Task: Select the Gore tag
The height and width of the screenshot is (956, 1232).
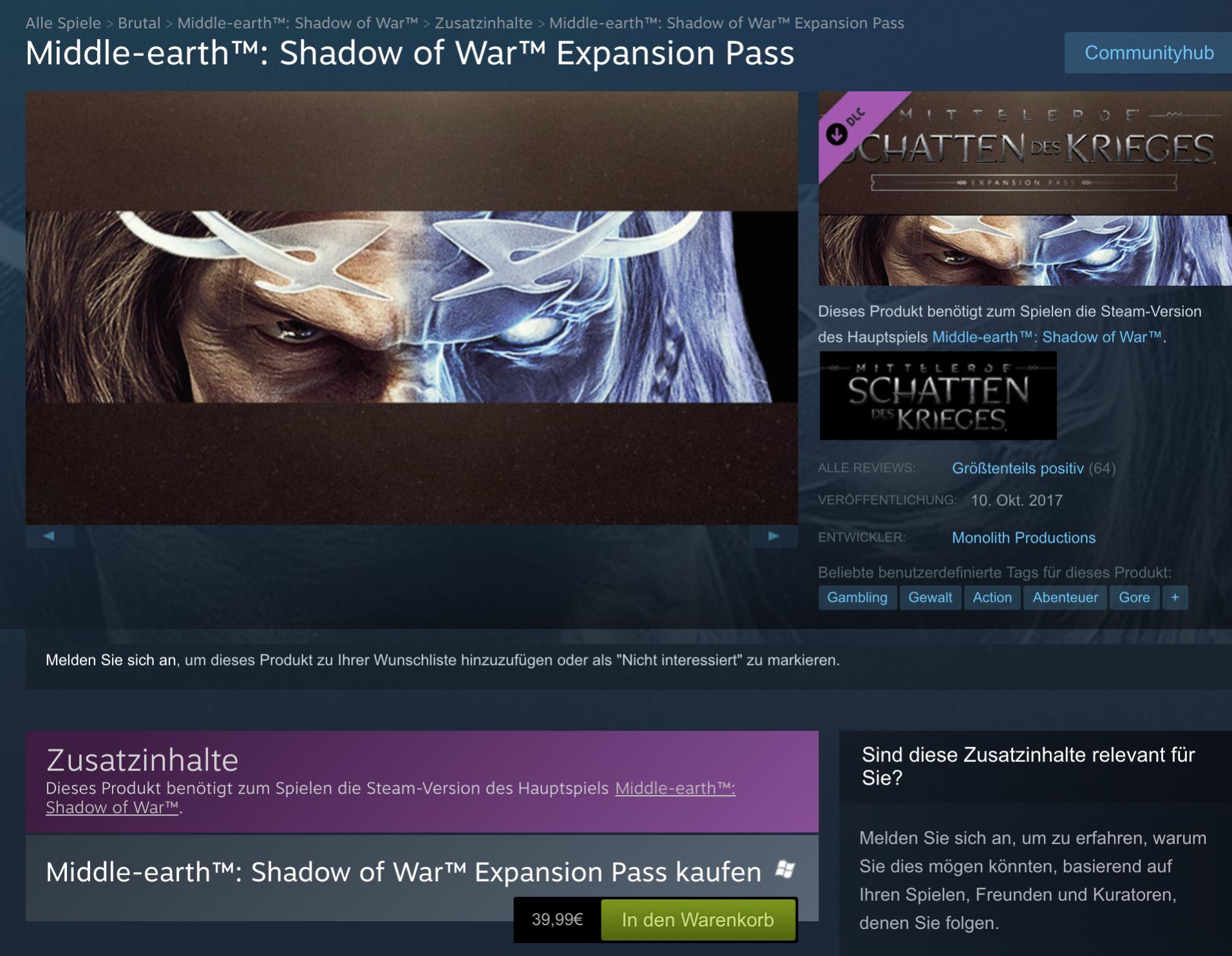Action: tap(1134, 597)
